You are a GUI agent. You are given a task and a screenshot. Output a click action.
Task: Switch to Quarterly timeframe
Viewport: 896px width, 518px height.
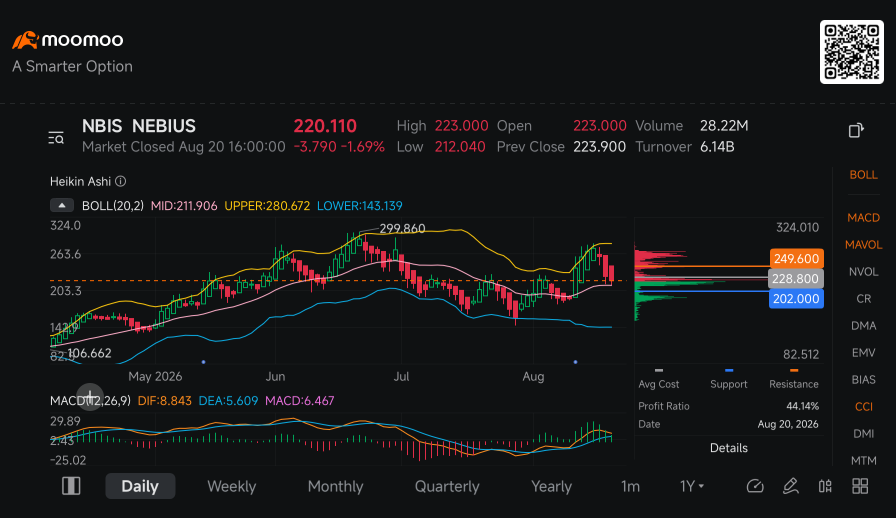tap(447, 486)
